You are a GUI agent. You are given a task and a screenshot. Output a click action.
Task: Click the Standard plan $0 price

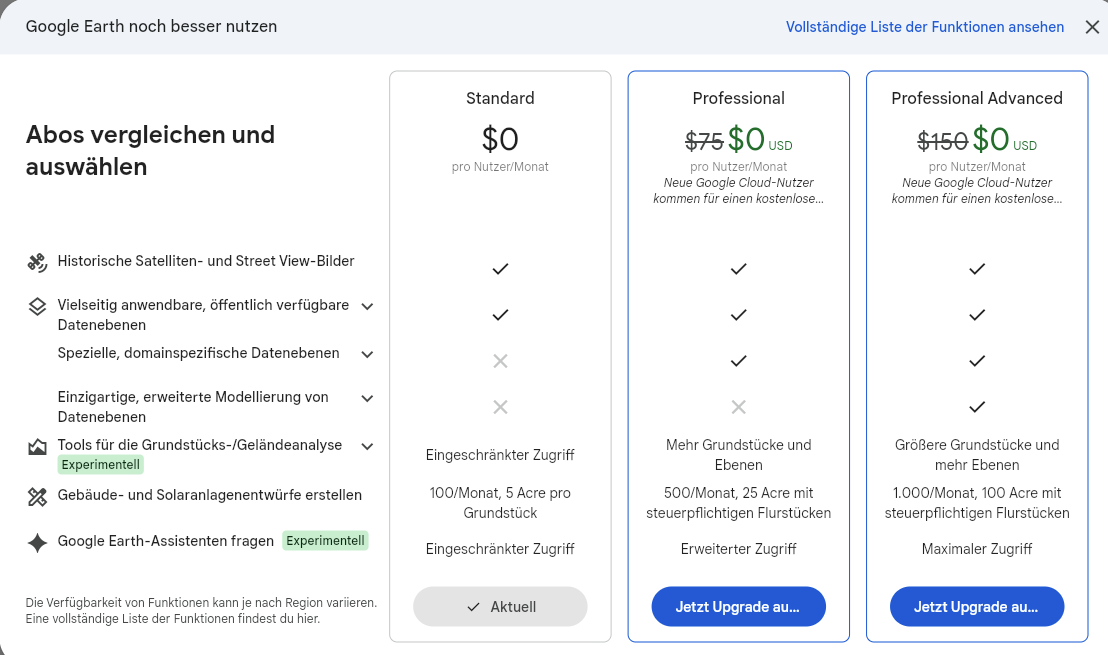500,139
